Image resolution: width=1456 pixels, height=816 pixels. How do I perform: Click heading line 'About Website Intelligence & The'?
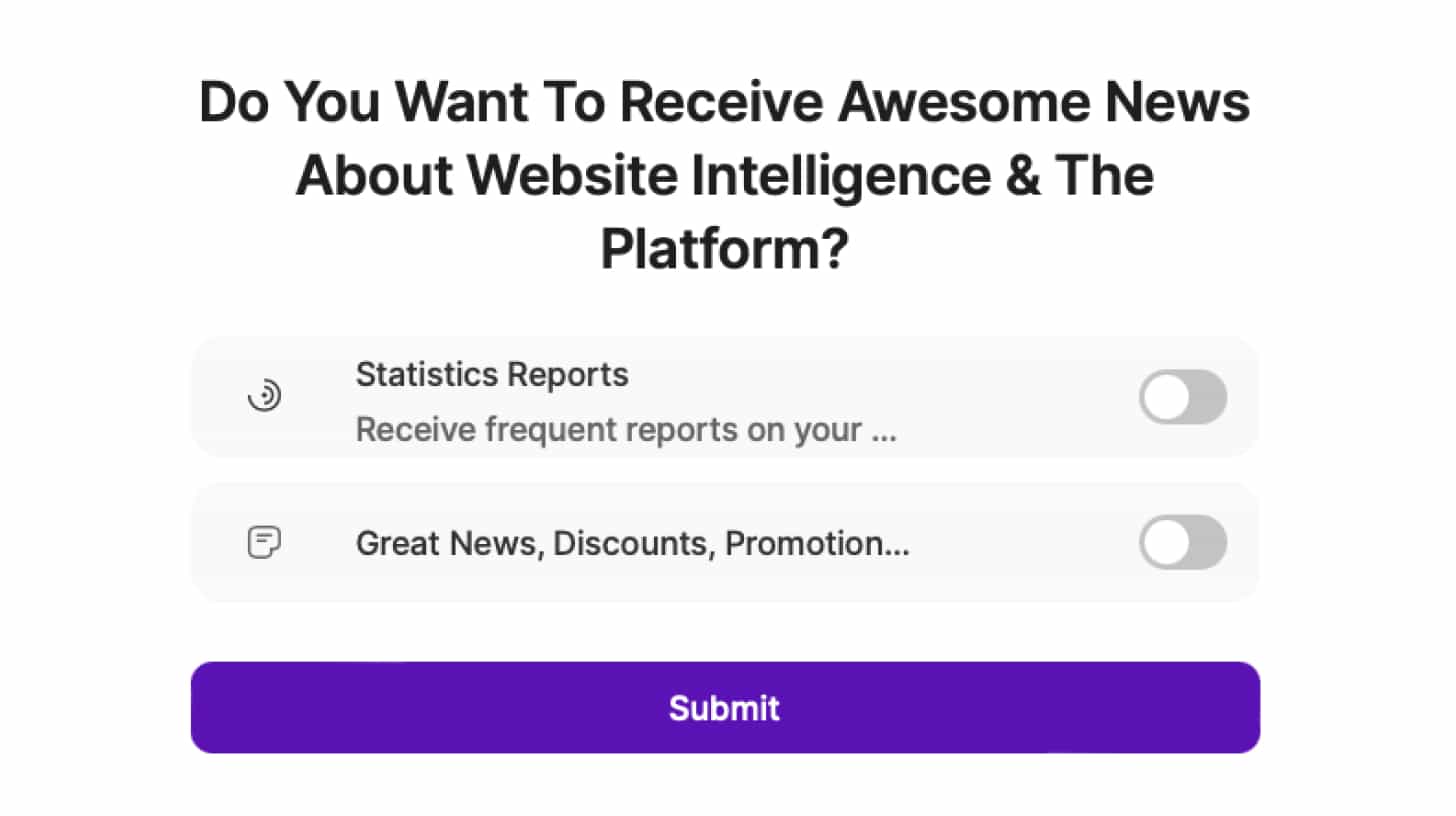724,176
